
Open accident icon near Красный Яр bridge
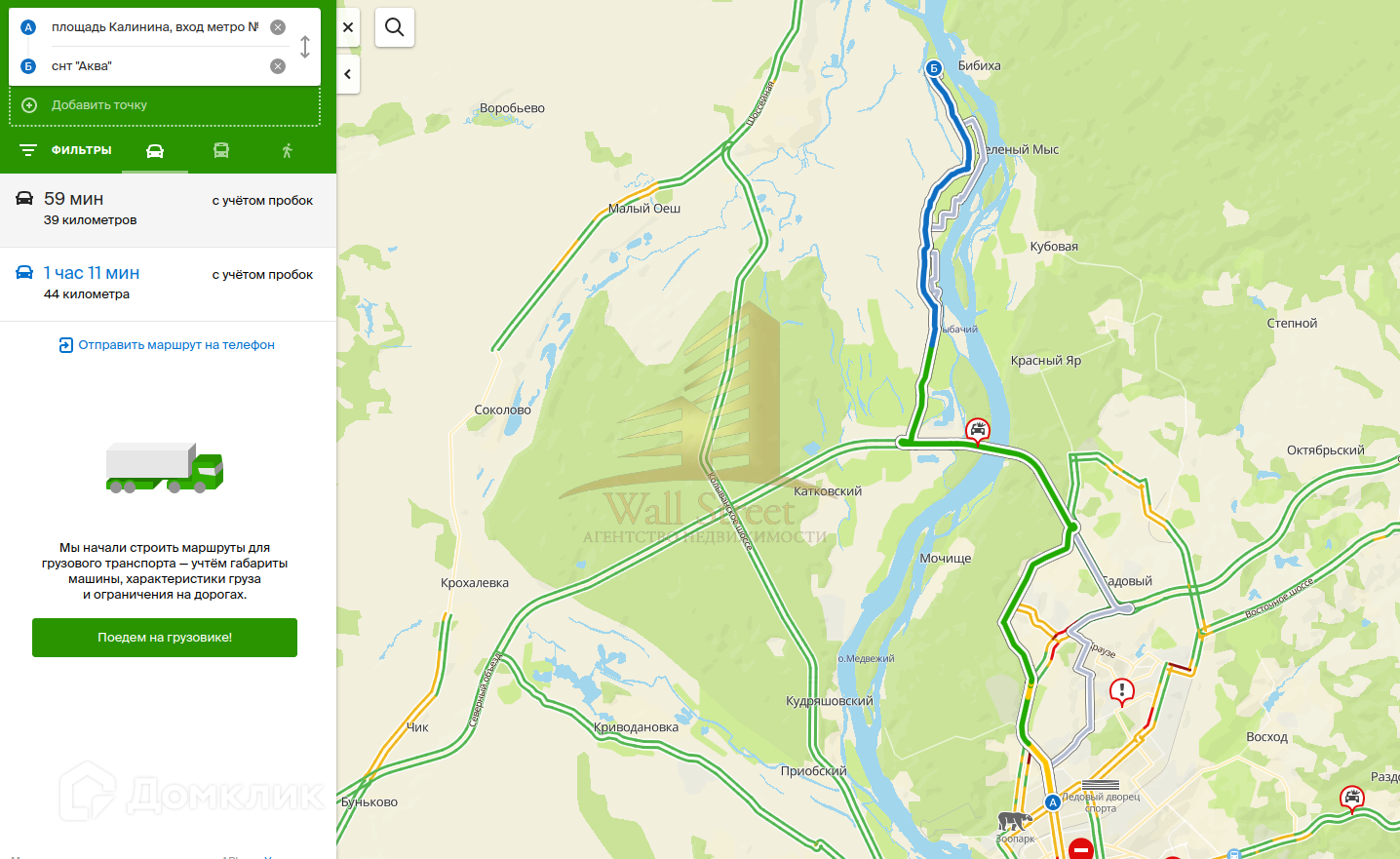click(x=978, y=430)
